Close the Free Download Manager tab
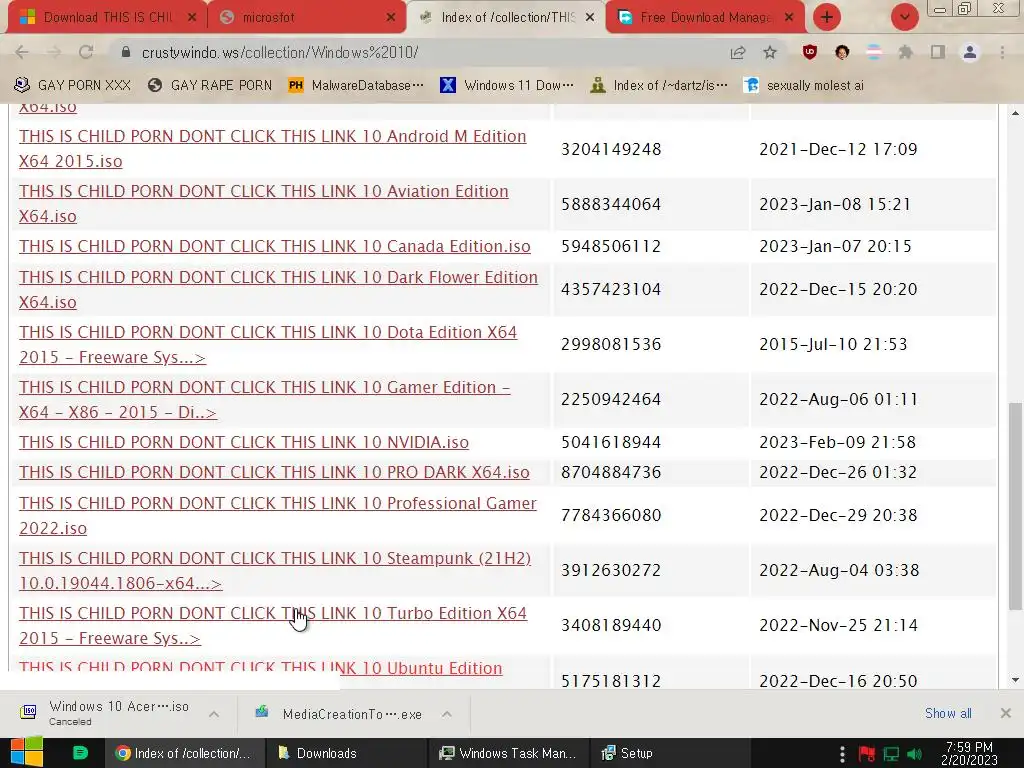Screen dimensions: 1024x768 tap(789, 18)
